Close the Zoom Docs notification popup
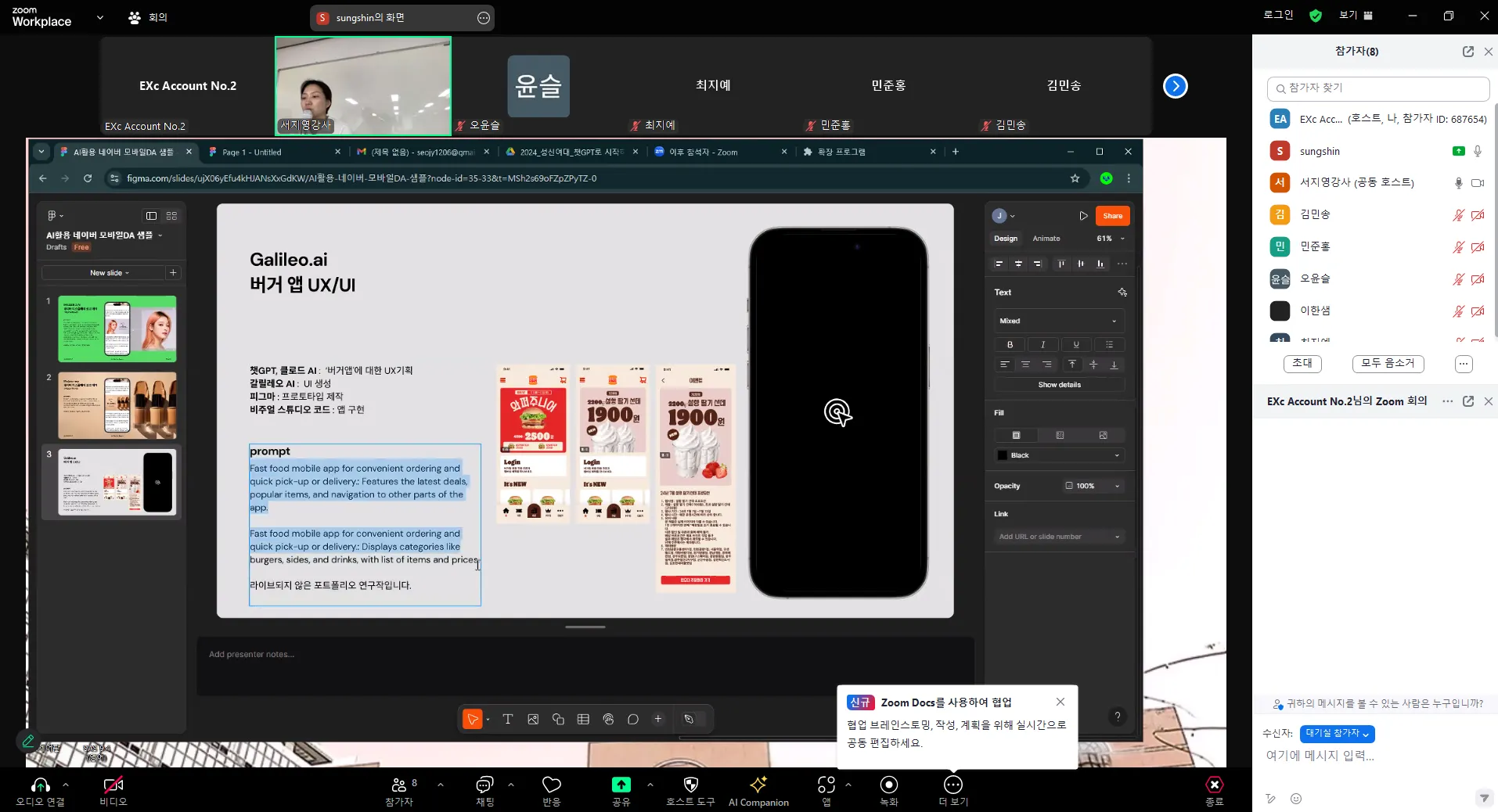Screen dimensions: 1498x812 coord(1060,702)
